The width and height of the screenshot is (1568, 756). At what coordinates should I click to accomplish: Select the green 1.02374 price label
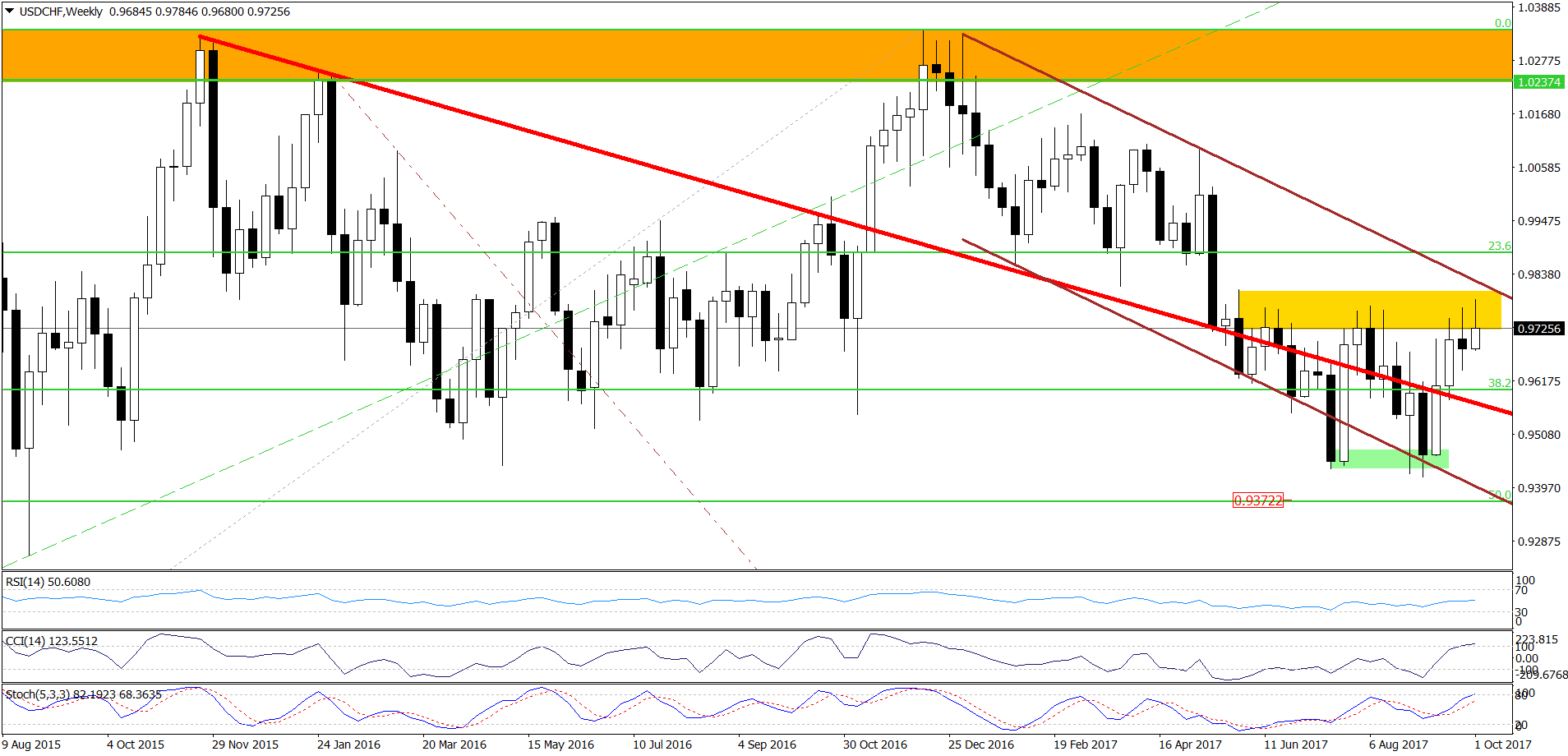(1538, 82)
